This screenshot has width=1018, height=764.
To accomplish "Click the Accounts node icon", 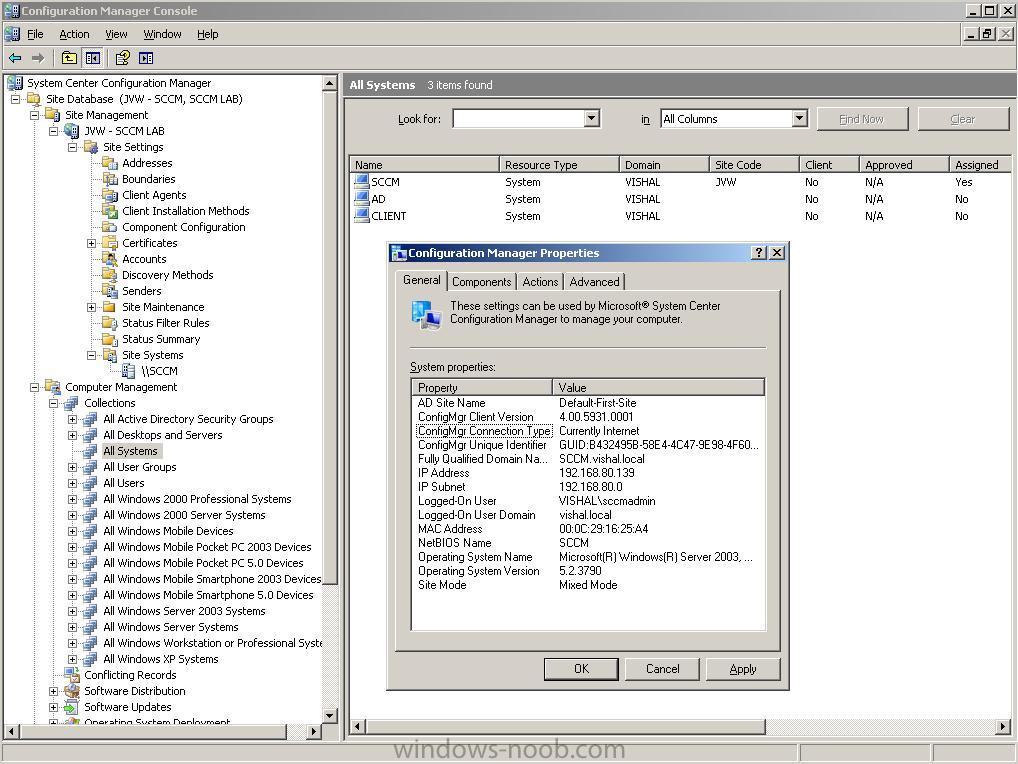I will coord(110,259).
